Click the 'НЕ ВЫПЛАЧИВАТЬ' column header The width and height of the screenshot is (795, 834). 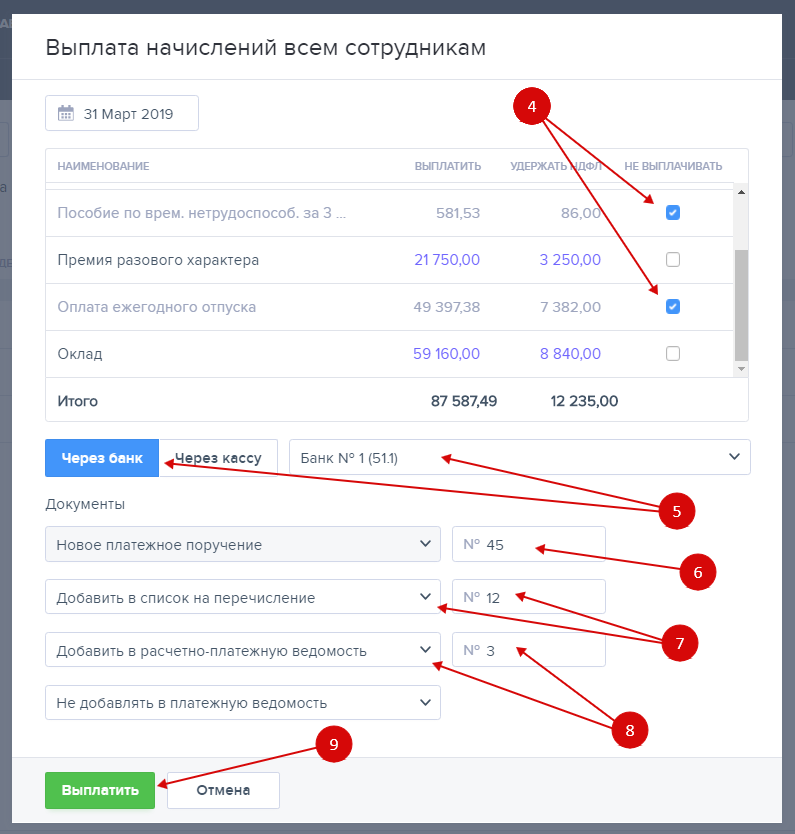[x=673, y=166]
